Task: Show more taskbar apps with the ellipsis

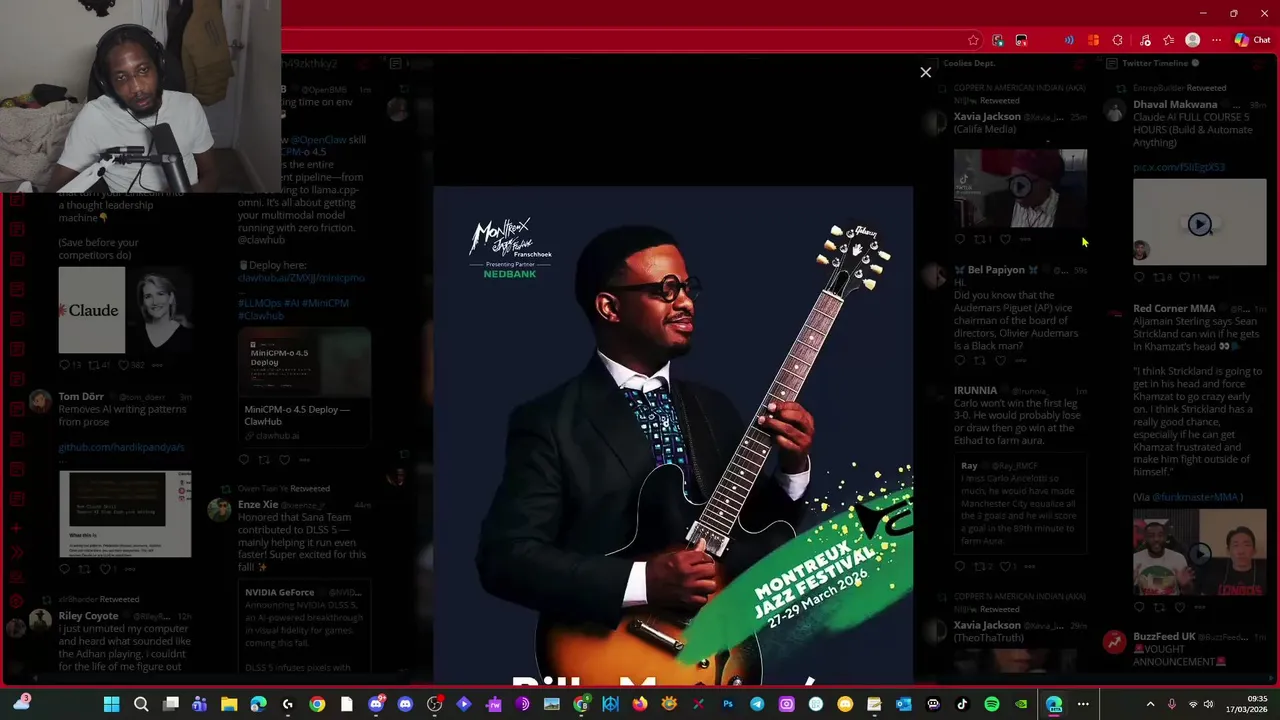Action: pos(1083,704)
